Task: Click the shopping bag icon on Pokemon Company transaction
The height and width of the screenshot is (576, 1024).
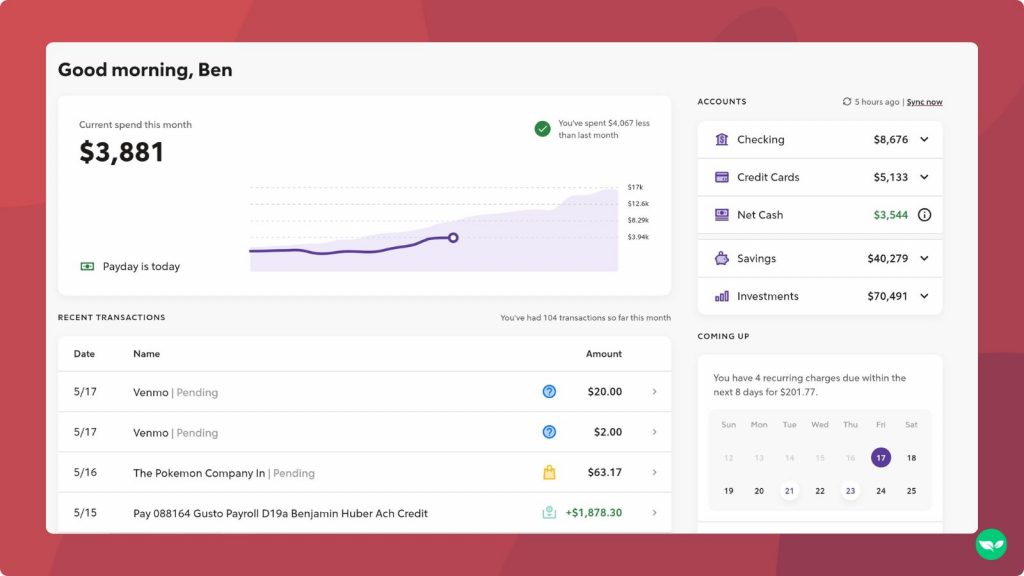Action: (549, 472)
